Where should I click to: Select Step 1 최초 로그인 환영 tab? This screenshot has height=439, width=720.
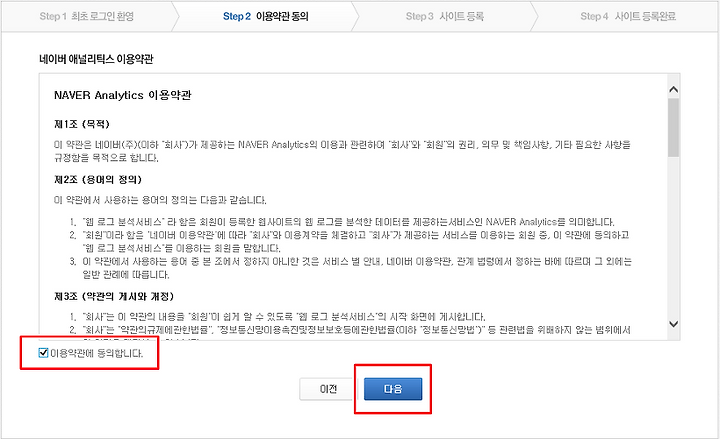(x=87, y=17)
